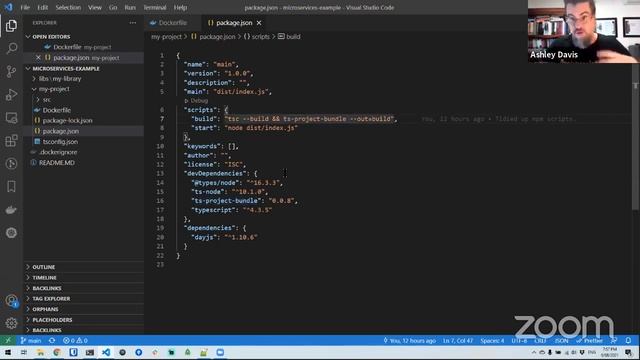This screenshot has width=640, height=360.
Task: Open the Windows Start menu
Action: (8, 352)
